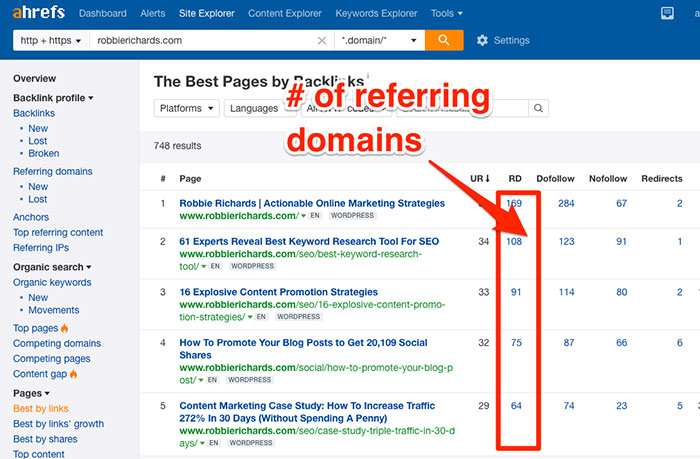Click Nofollow value 80 in row 3
Screen dimensions: 700x459
click(622, 292)
